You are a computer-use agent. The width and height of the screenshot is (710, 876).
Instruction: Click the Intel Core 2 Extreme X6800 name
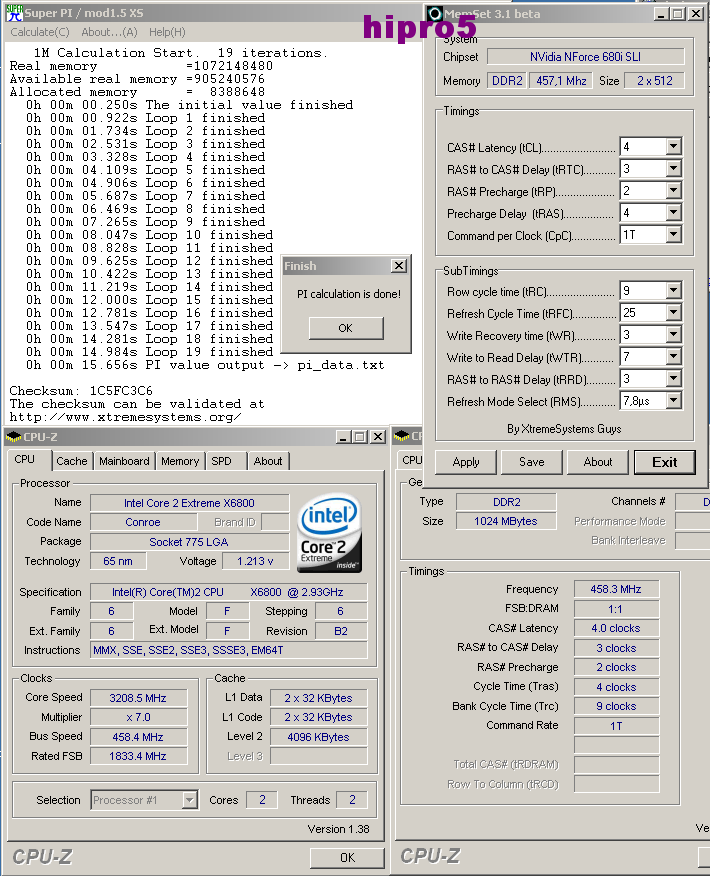[189, 503]
